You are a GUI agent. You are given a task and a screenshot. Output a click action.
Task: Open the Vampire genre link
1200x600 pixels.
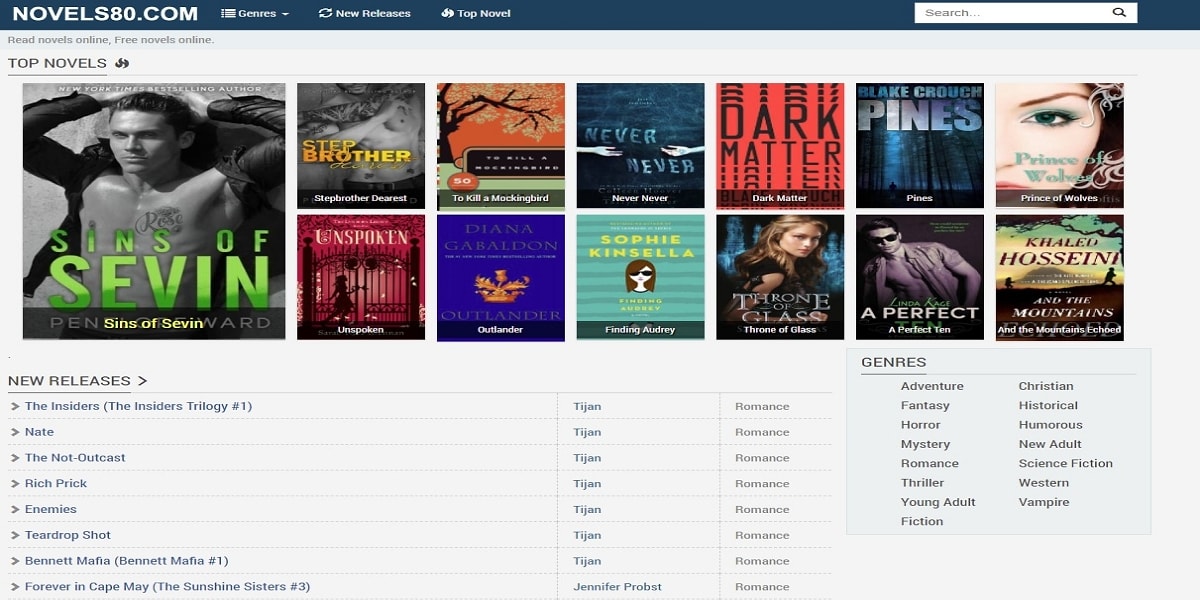click(x=1043, y=502)
